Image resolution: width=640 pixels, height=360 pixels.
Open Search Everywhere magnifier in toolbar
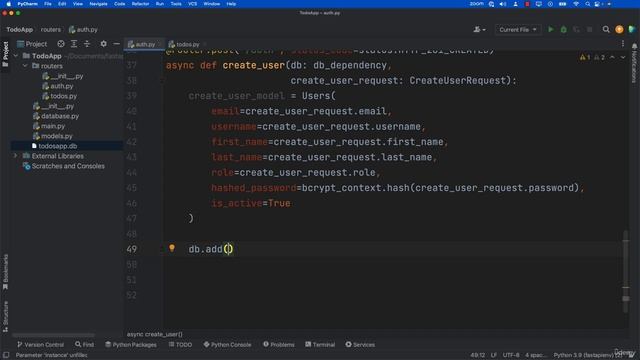(x=606, y=29)
